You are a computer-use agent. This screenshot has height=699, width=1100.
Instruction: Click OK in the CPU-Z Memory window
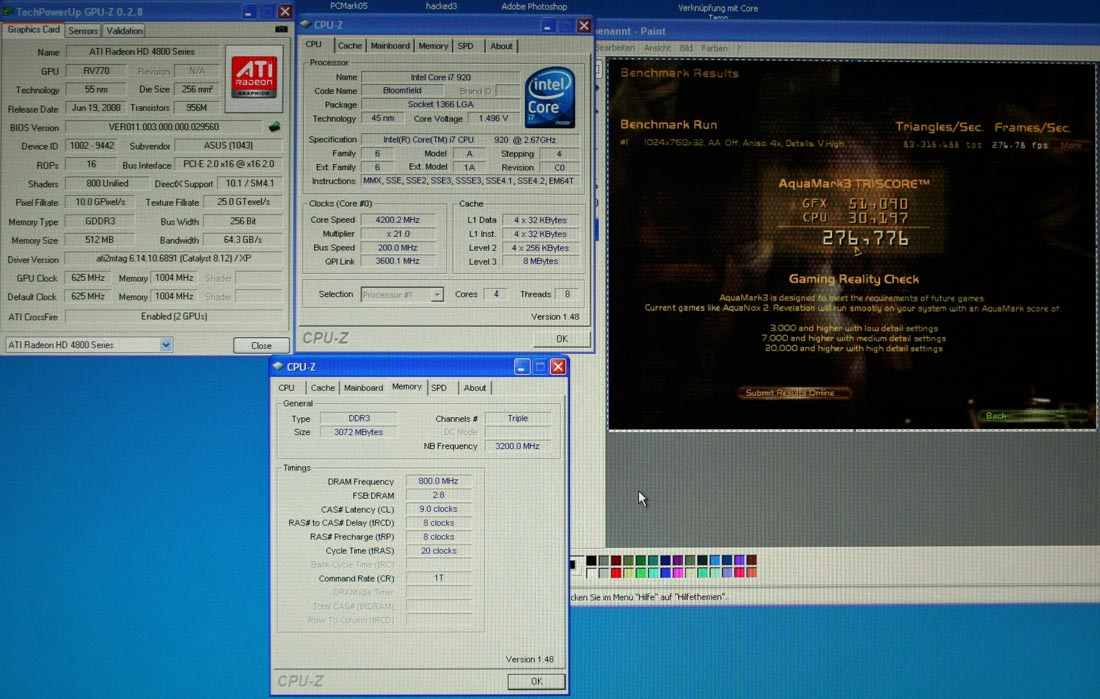click(x=536, y=681)
